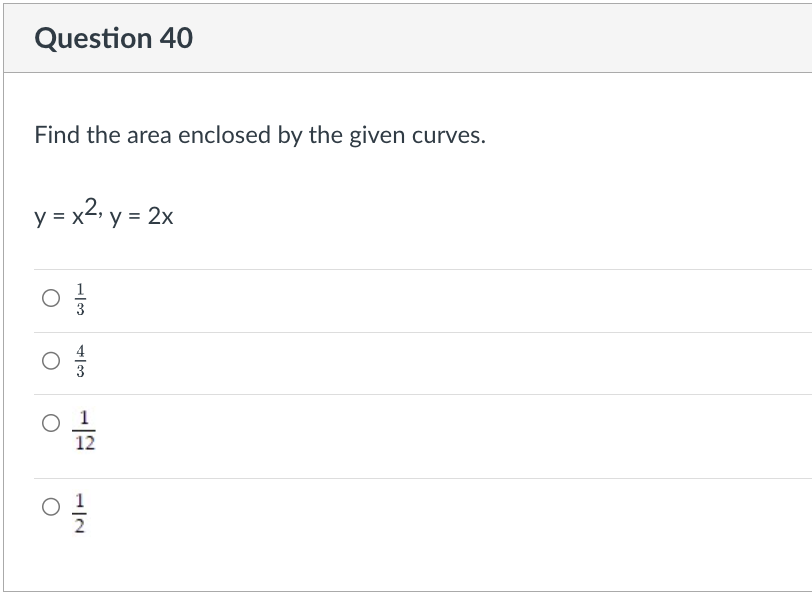Click the Question 40 header
Screen dimensions: 812x592
pos(114,39)
